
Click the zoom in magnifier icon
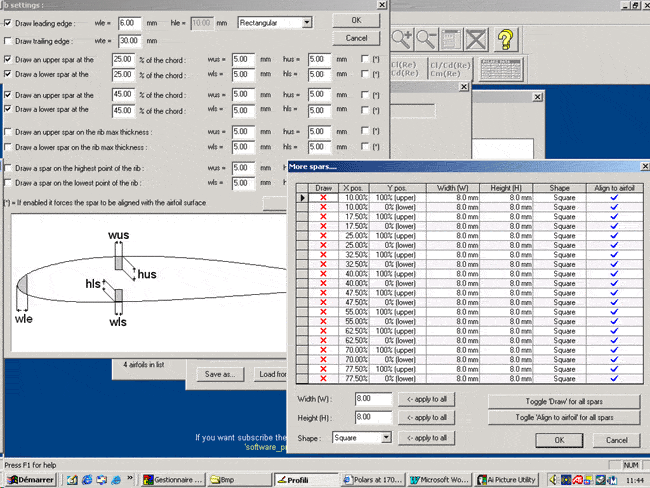(x=403, y=40)
